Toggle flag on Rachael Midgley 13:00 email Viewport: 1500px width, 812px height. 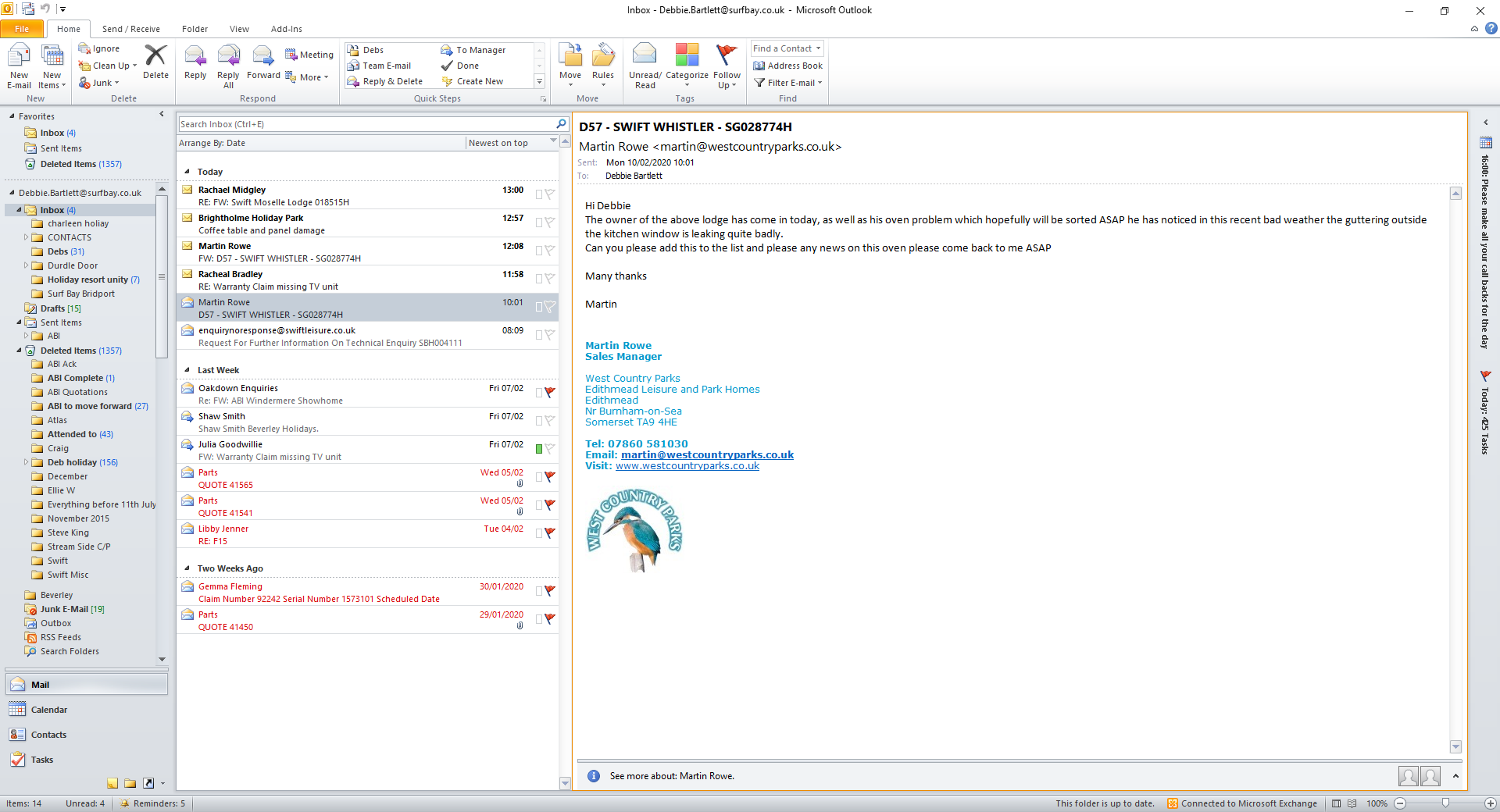(x=550, y=194)
